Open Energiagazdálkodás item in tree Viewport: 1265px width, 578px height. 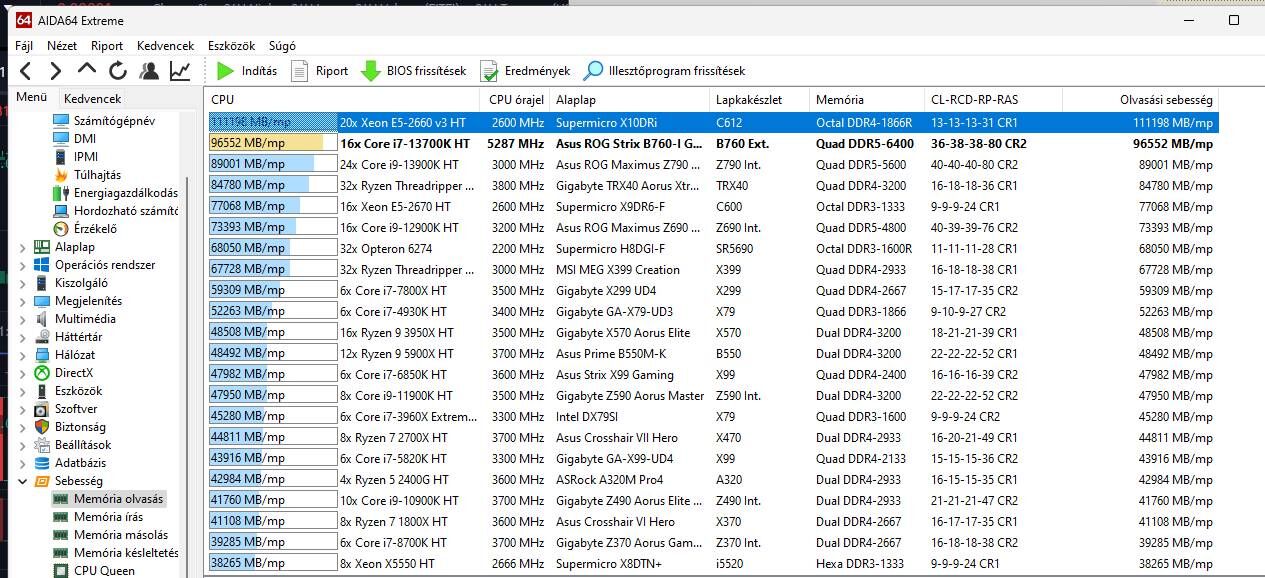(116, 193)
